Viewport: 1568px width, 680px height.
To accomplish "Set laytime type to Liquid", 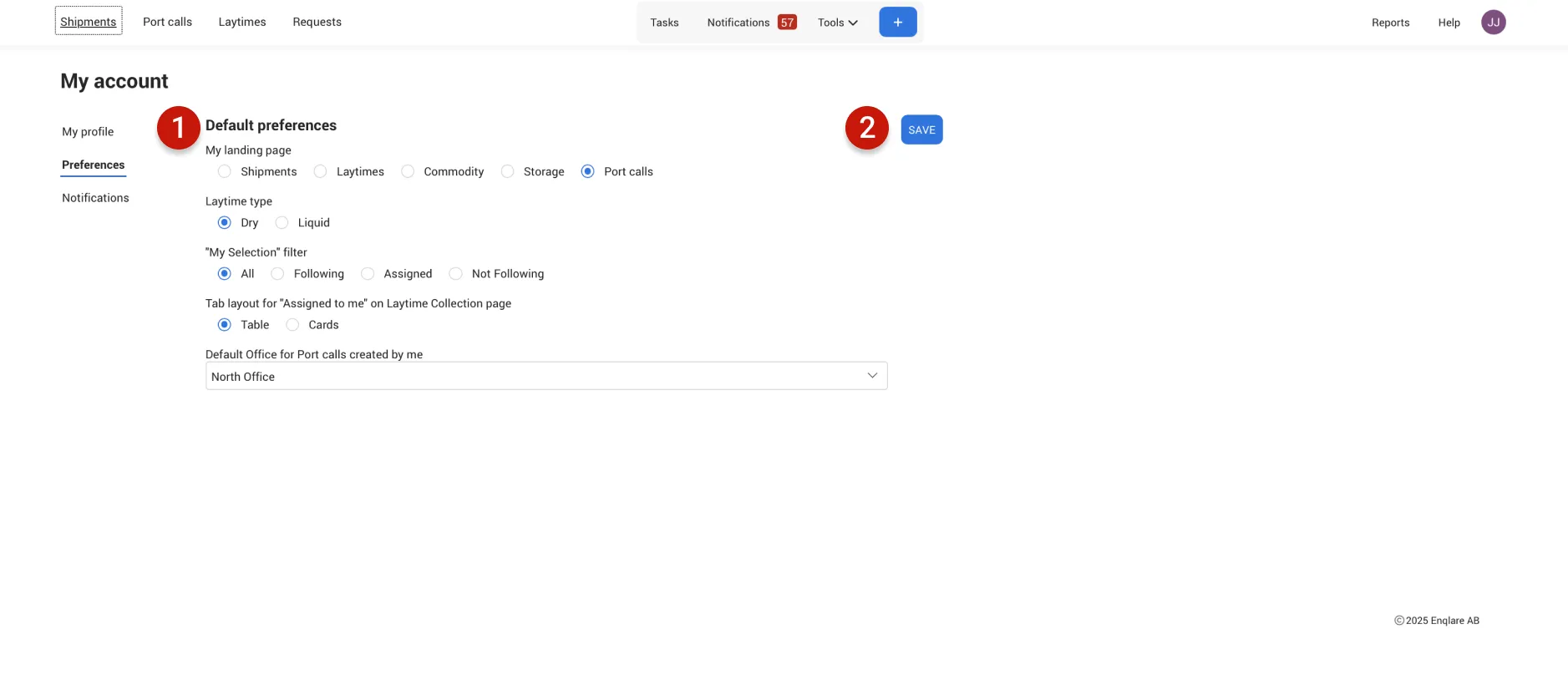I will [282, 222].
